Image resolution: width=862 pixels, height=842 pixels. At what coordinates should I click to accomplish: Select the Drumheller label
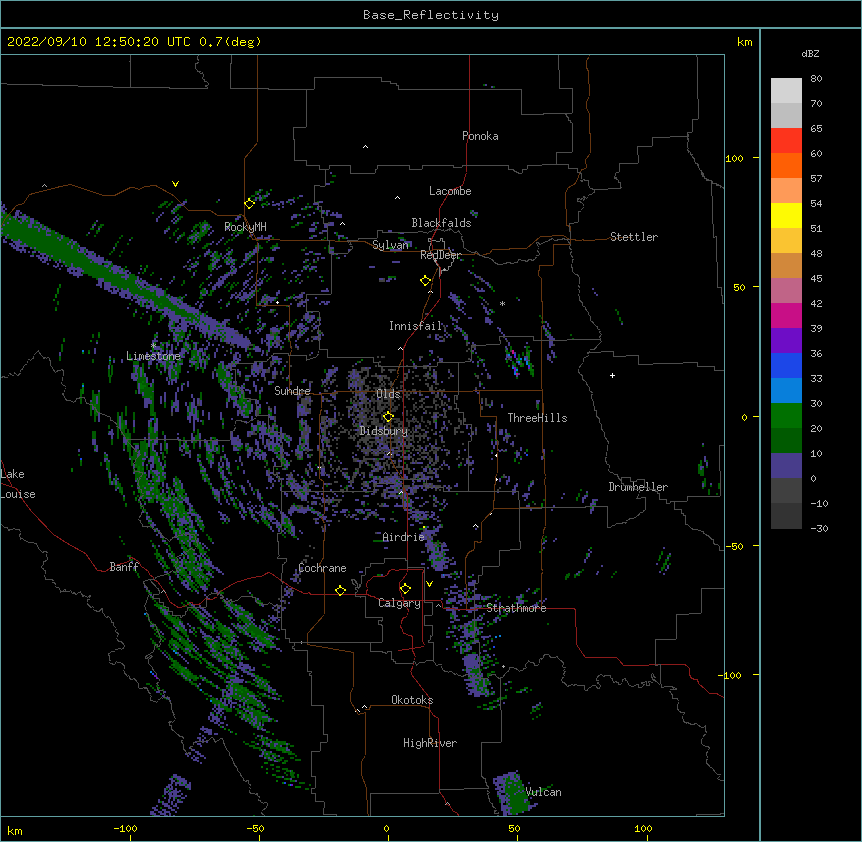(638, 487)
